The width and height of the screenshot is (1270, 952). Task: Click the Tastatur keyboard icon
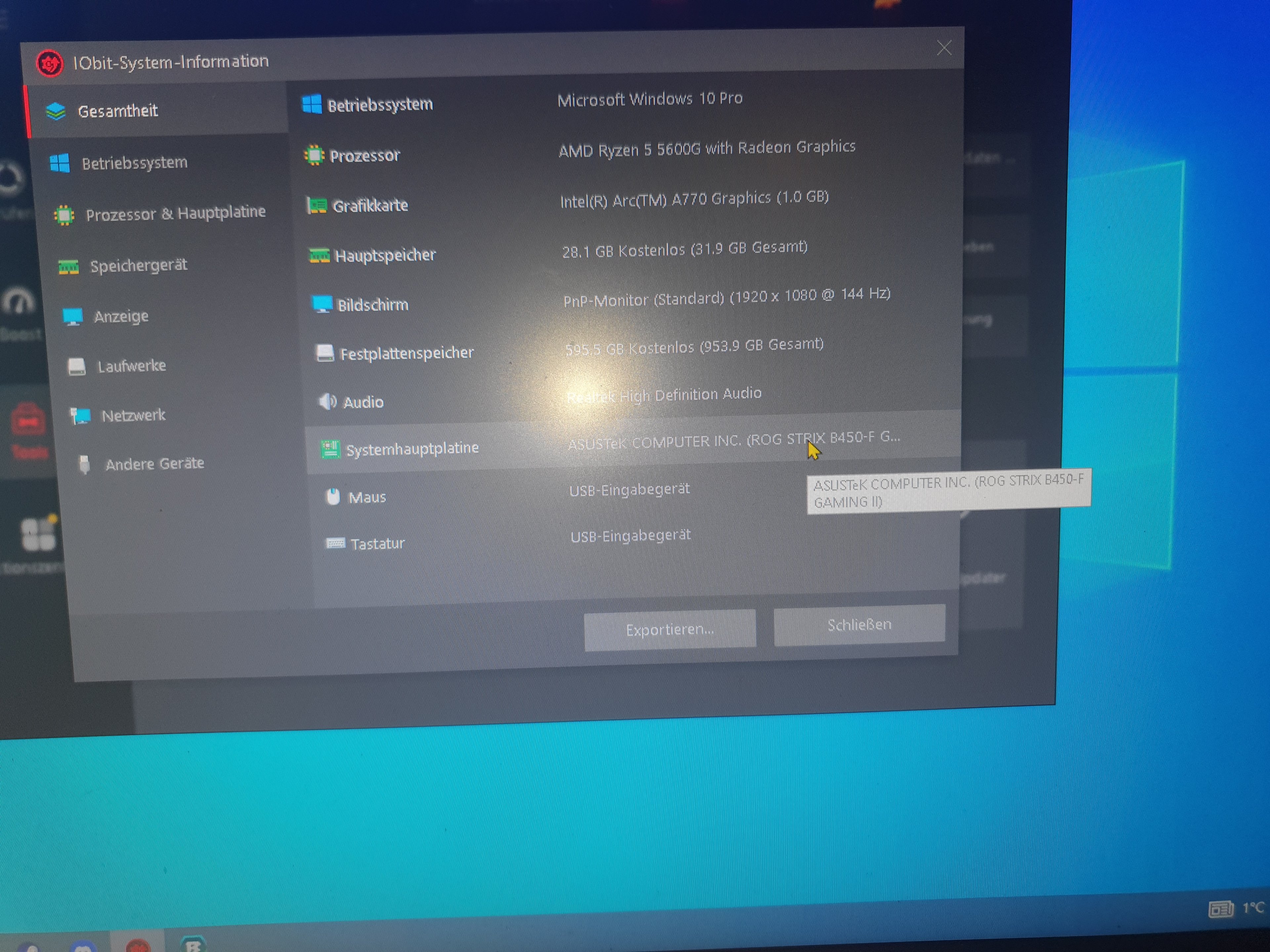pyautogui.click(x=335, y=543)
